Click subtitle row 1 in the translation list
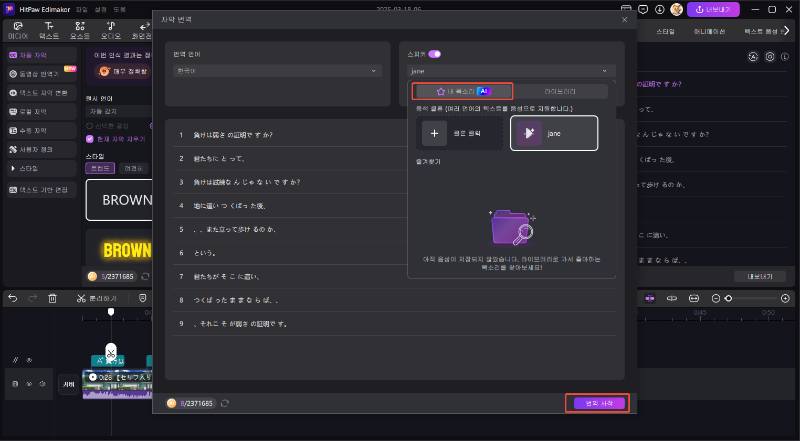800x441 pixels. [x=394, y=135]
